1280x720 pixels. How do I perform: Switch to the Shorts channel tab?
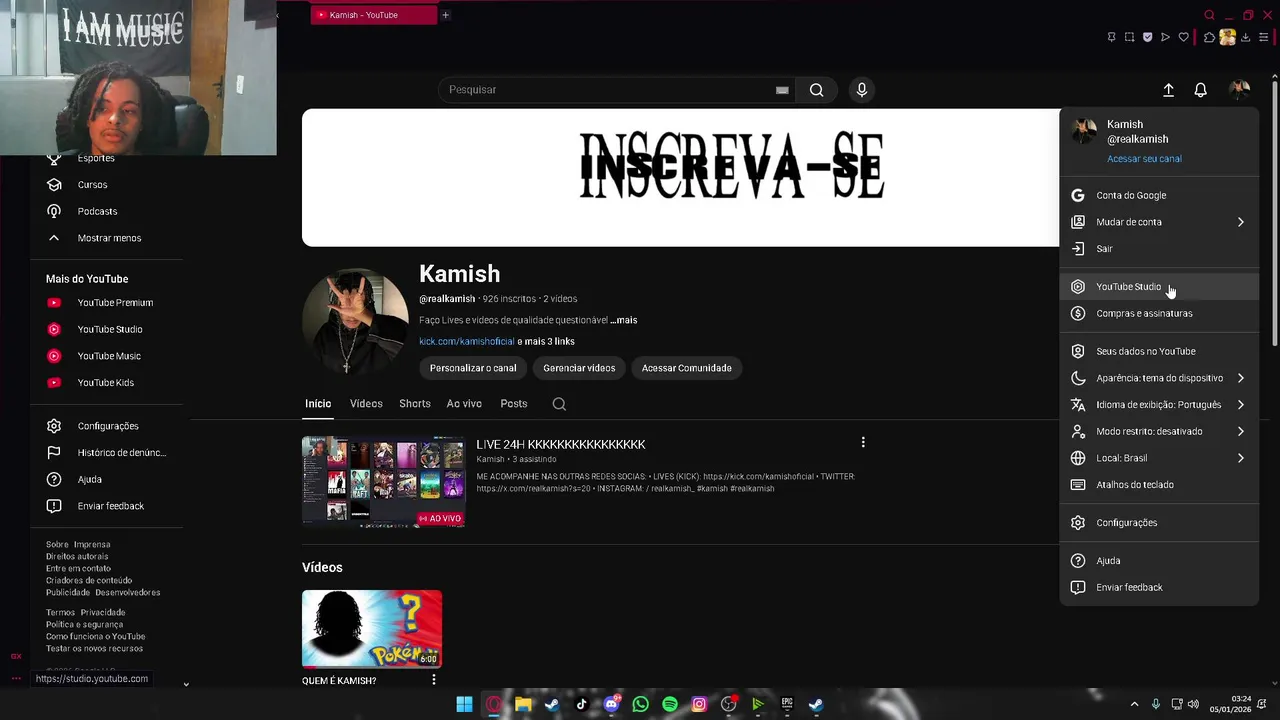coord(414,404)
